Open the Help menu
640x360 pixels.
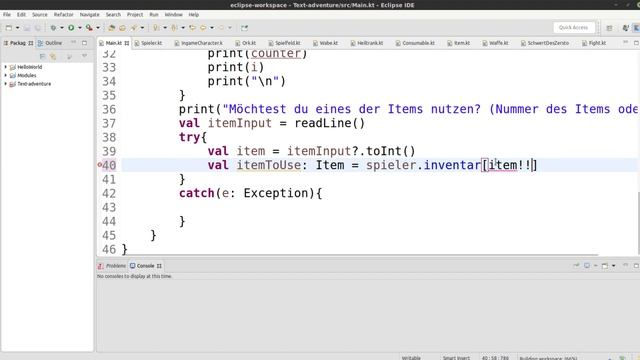[x=193, y=14]
